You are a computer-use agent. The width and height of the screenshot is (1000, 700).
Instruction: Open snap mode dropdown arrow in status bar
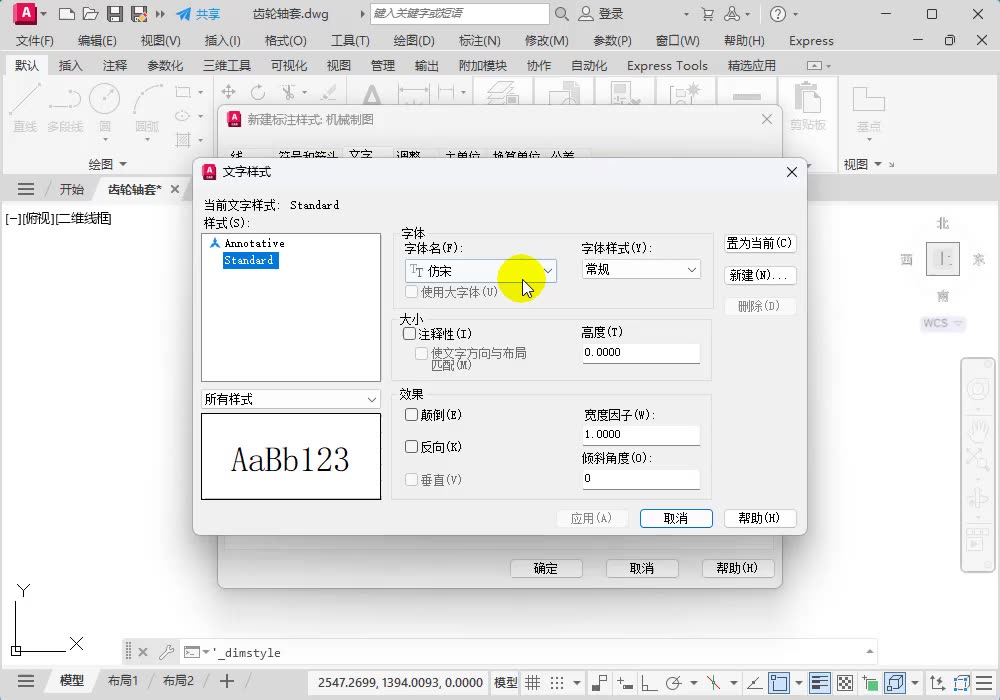tap(577, 683)
